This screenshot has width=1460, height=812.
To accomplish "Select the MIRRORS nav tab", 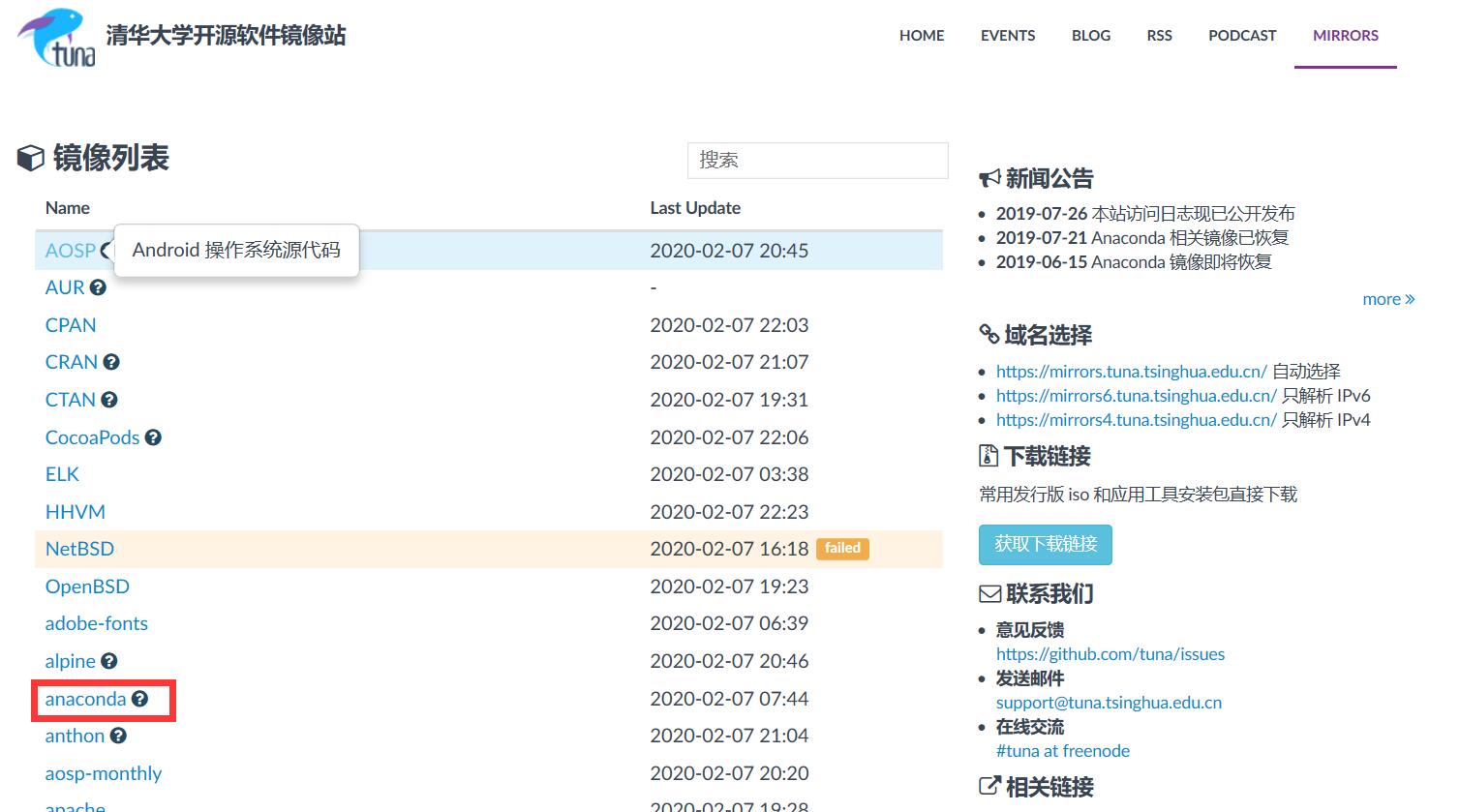I will point(1345,35).
